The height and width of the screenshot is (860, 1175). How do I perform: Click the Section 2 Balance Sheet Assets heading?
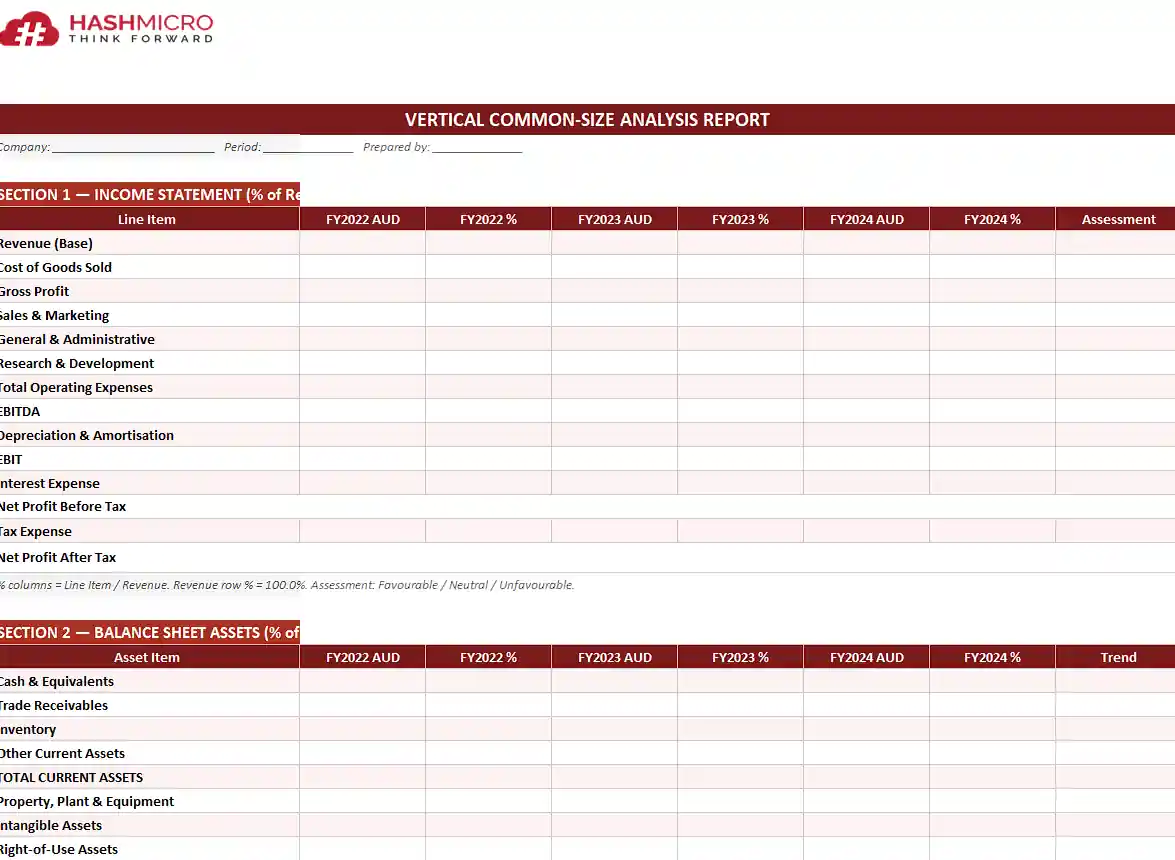pos(149,633)
